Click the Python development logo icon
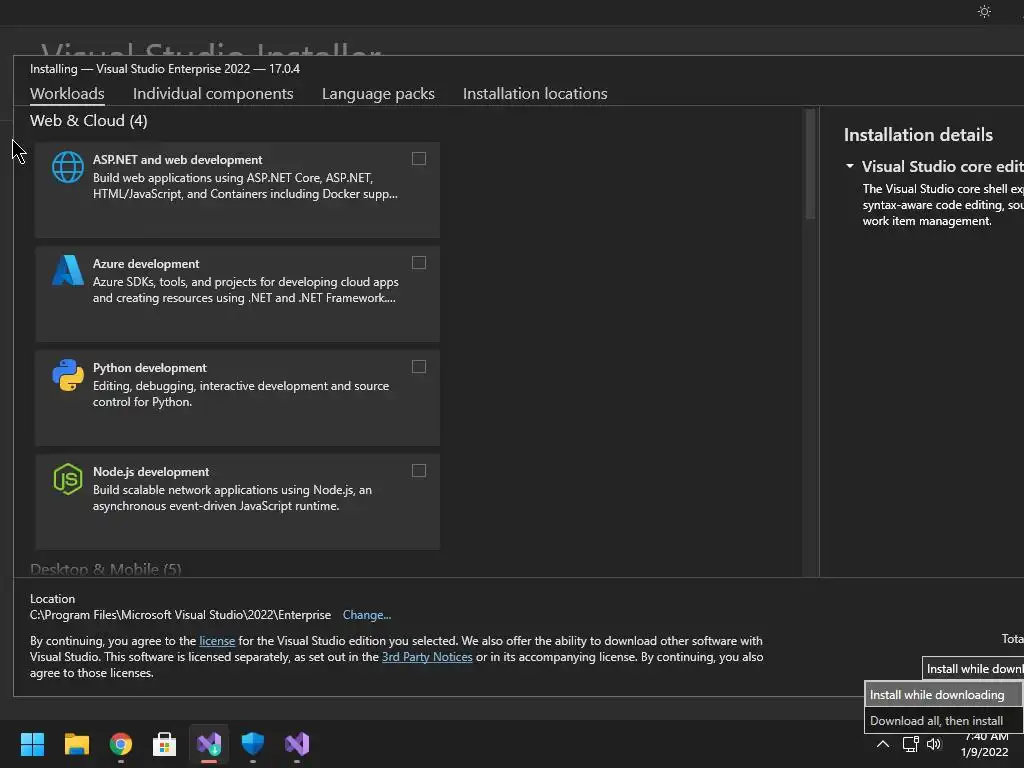The height and width of the screenshot is (768, 1024). [68, 375]
